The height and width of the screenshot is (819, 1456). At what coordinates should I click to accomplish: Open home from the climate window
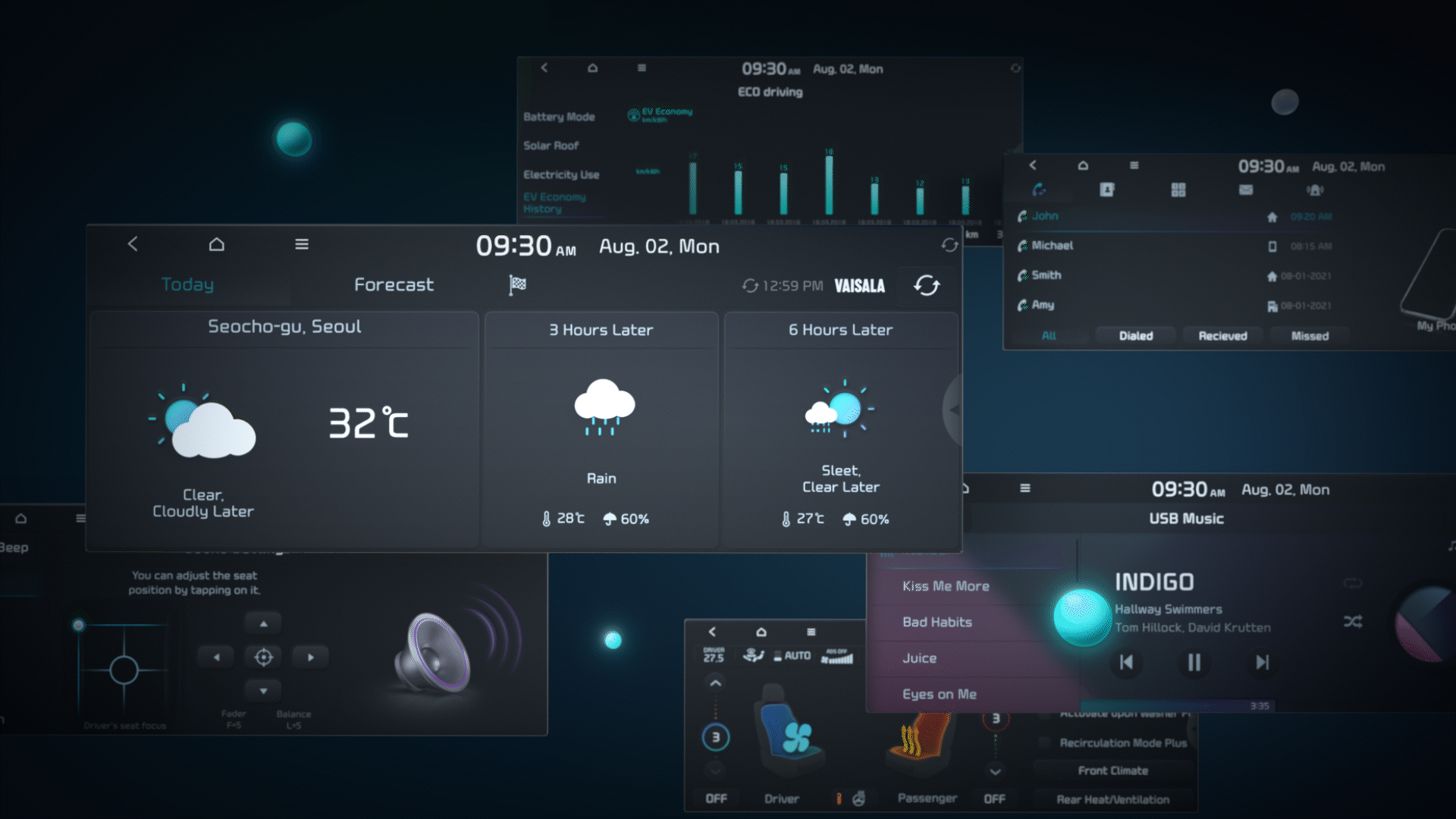click(x=761, y=632)
